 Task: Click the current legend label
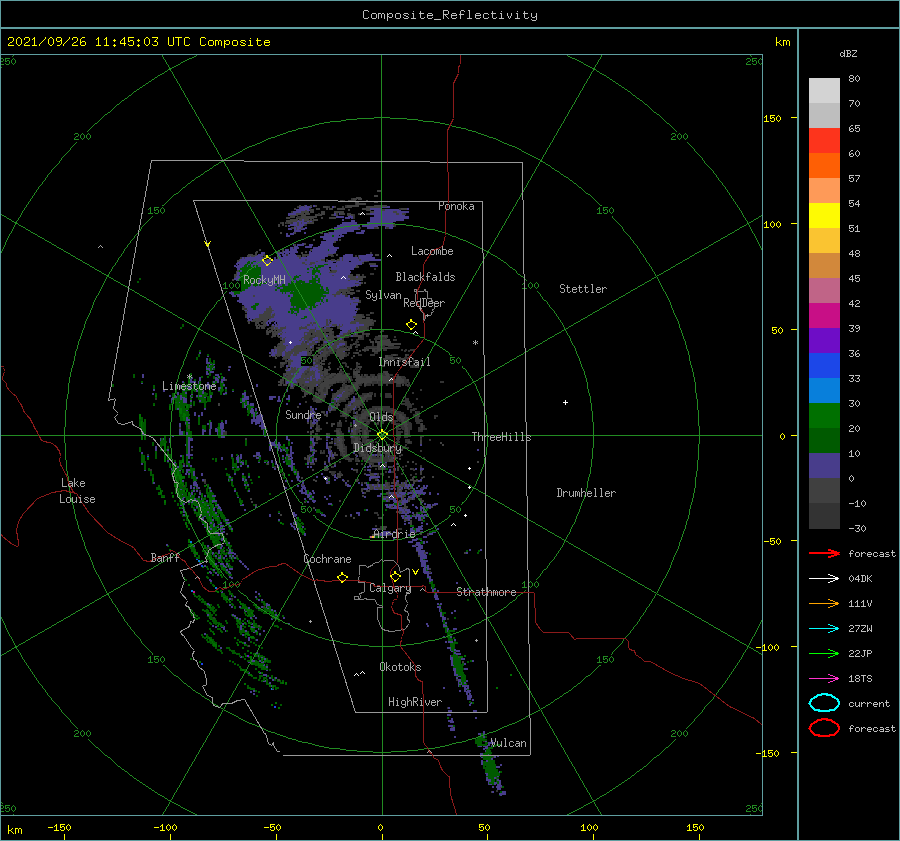click(x=869, y=703)
